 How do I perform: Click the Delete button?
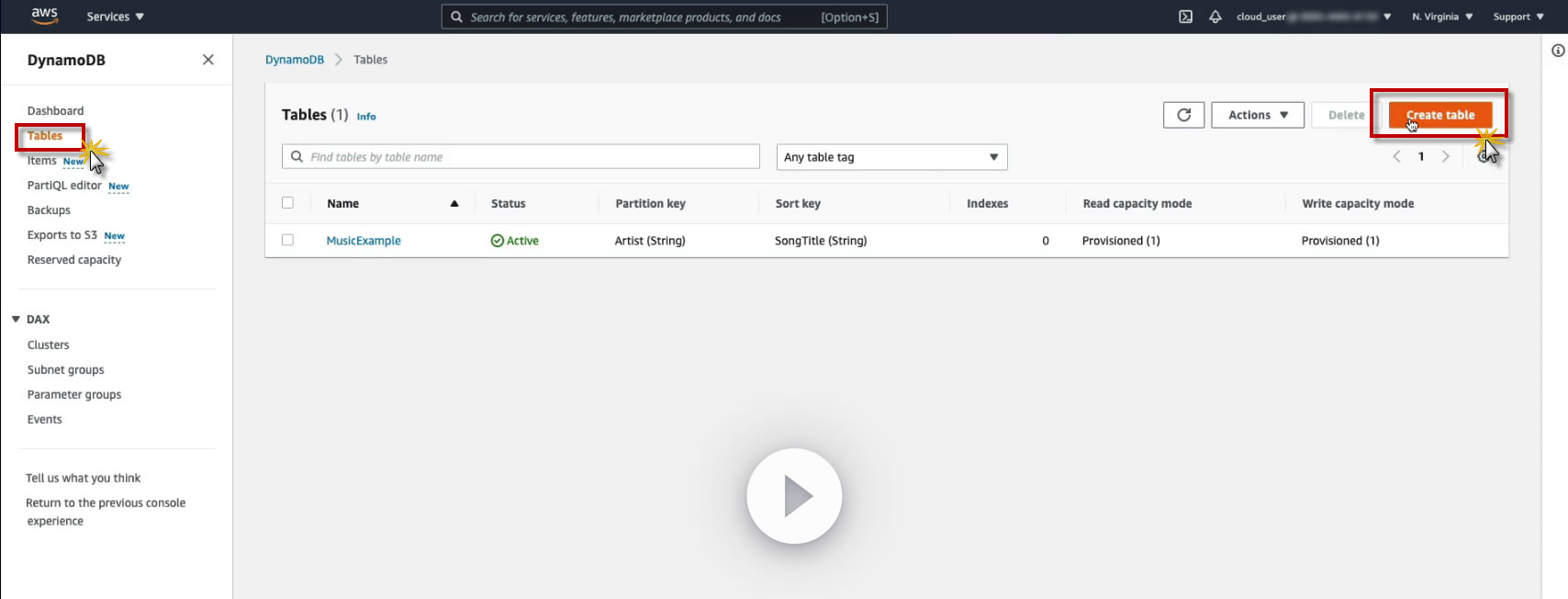point(1346,115)
